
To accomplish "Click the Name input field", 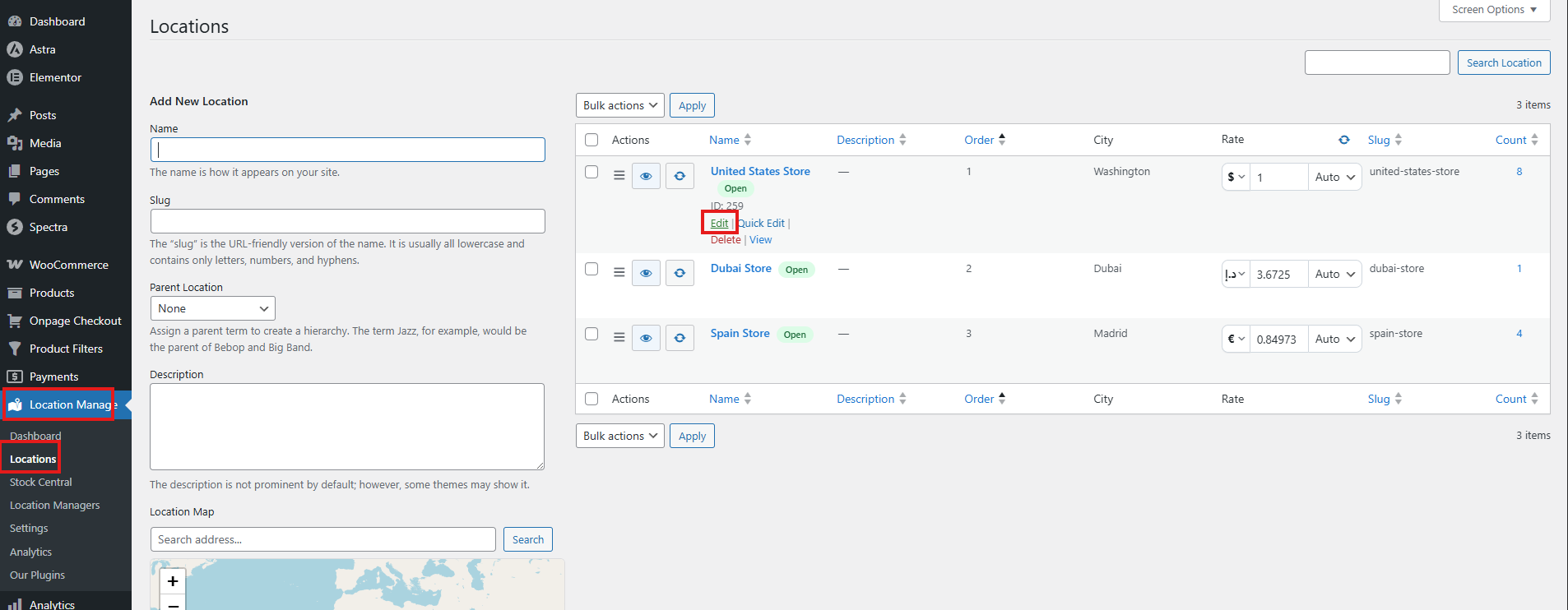I will coord(348,150).
